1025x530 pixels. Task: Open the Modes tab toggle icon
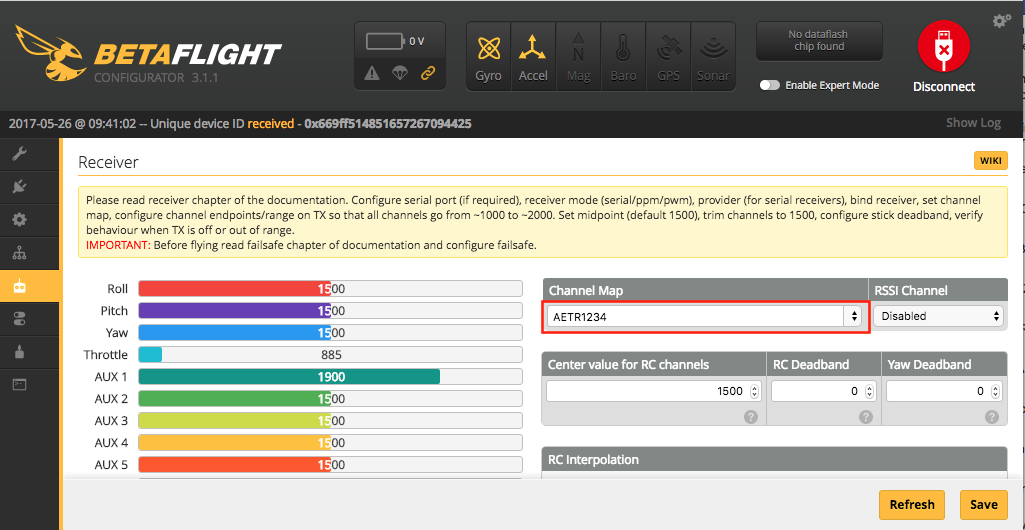tap(20, 319)
